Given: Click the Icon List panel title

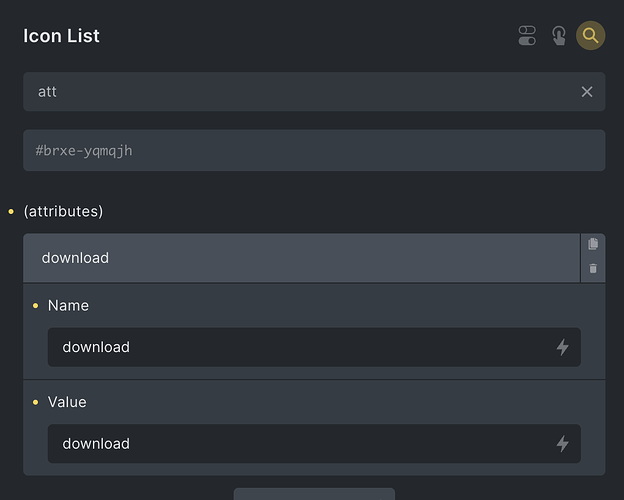Looking at the screenshot, I should click(61, 36).
